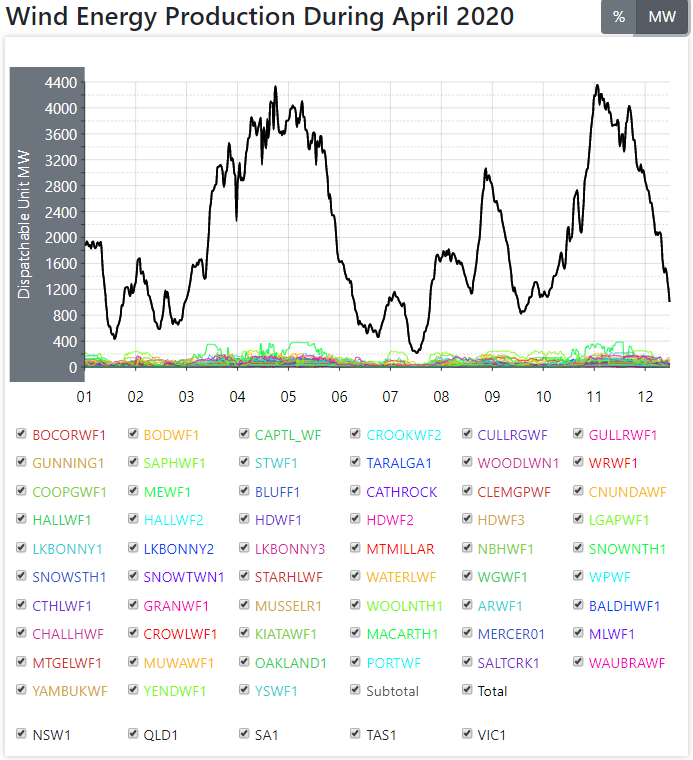
Task: Toggle the GULLRWF1 checkbox
Action: point(580,435)
